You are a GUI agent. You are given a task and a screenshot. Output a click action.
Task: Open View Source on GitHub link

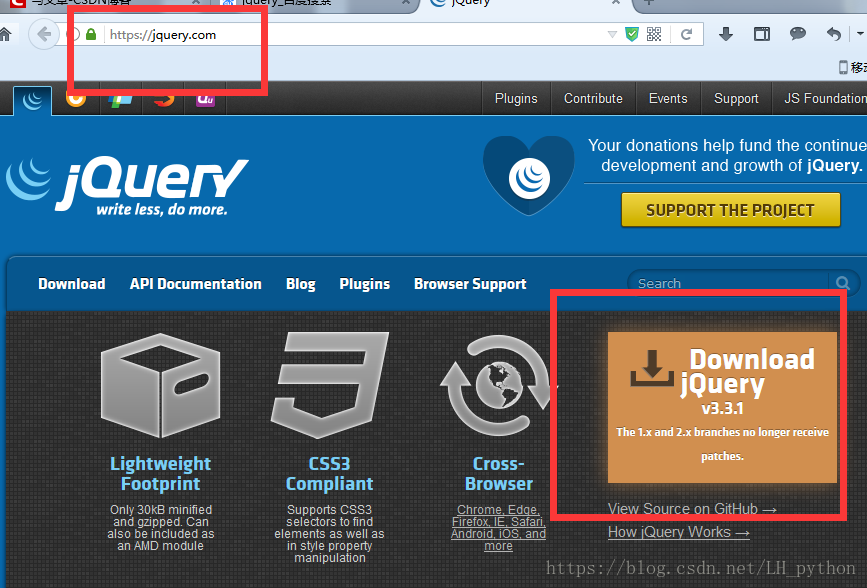pyautogui.click(x=692, y=509)
